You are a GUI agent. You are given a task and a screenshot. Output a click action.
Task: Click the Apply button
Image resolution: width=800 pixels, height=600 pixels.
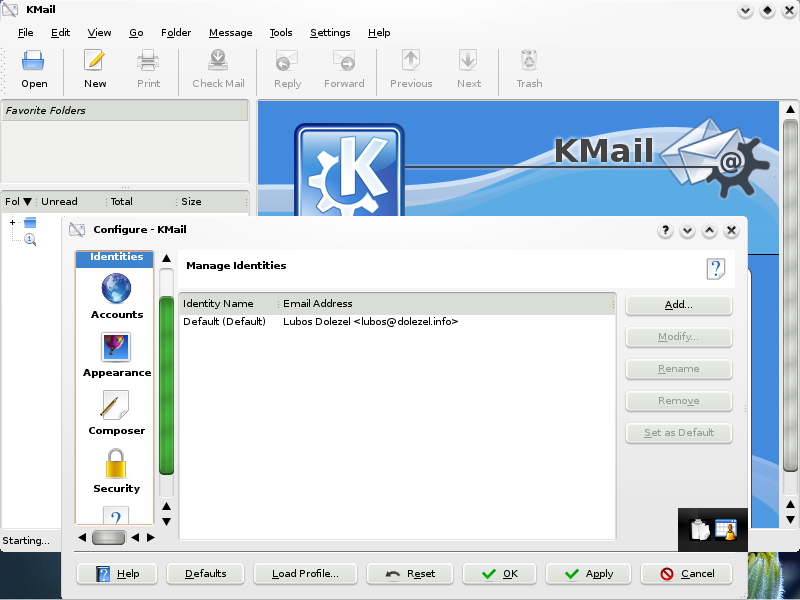(x=588, y=574)
